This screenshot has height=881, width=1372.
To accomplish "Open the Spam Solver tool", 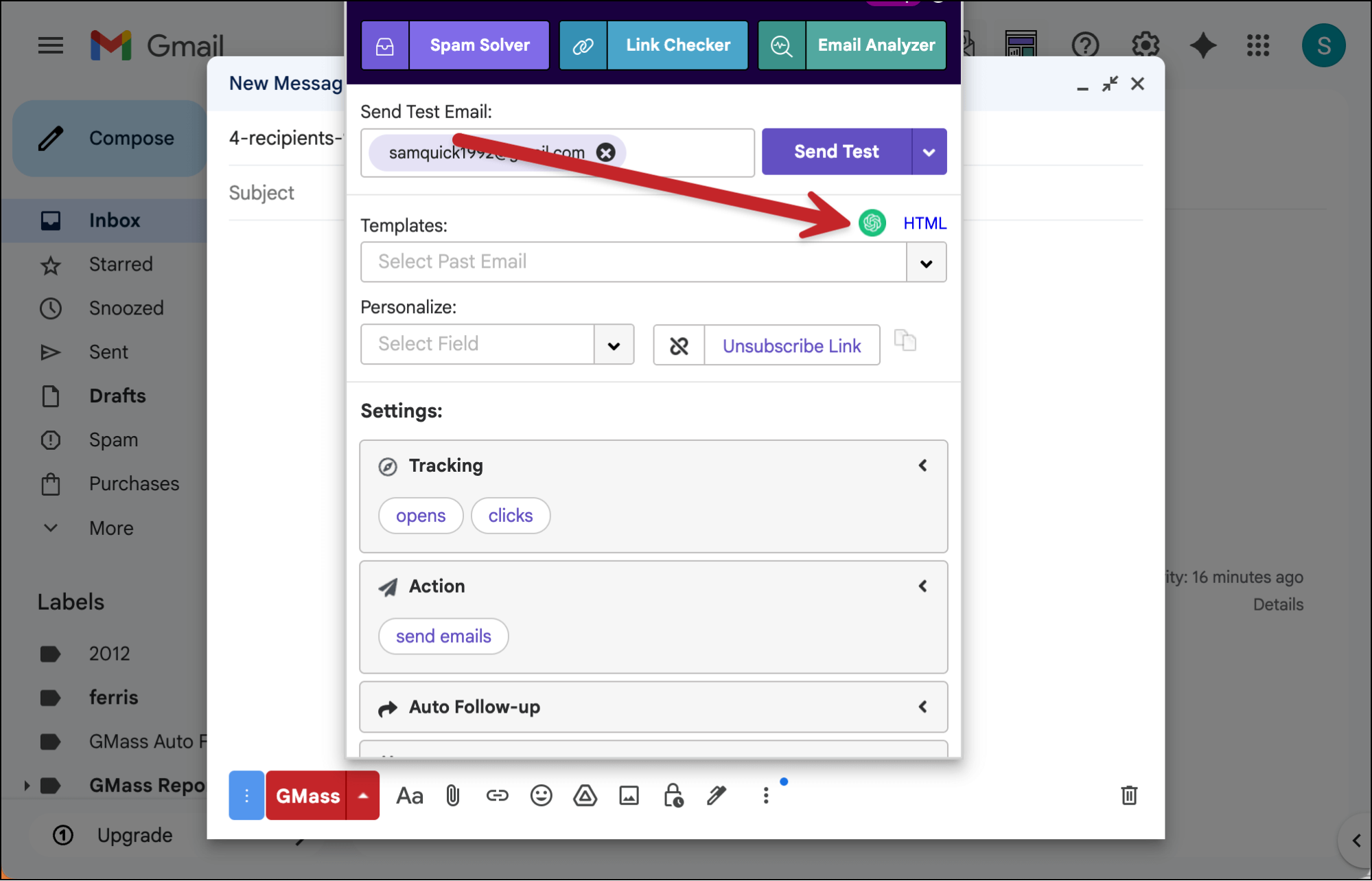I will point(480,45).
